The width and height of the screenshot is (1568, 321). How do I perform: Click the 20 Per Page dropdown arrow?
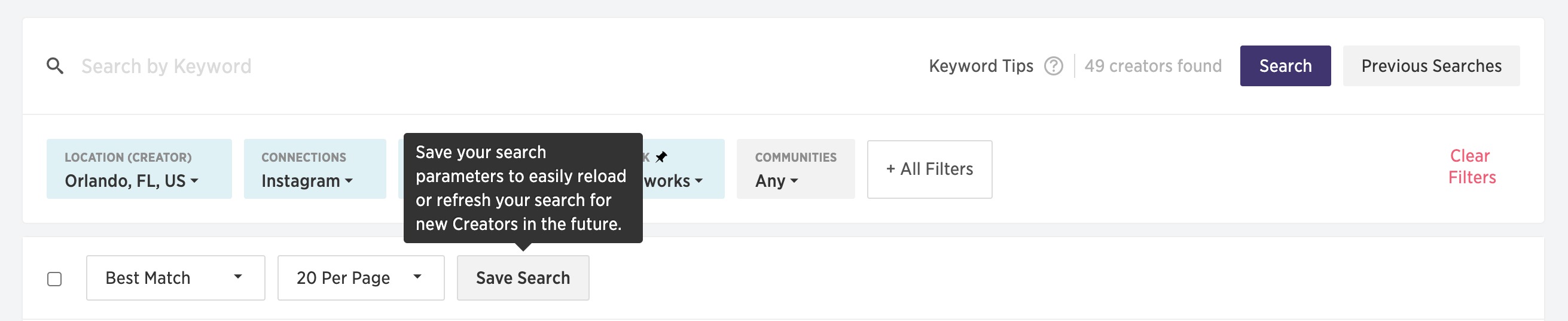coord(417,277)
